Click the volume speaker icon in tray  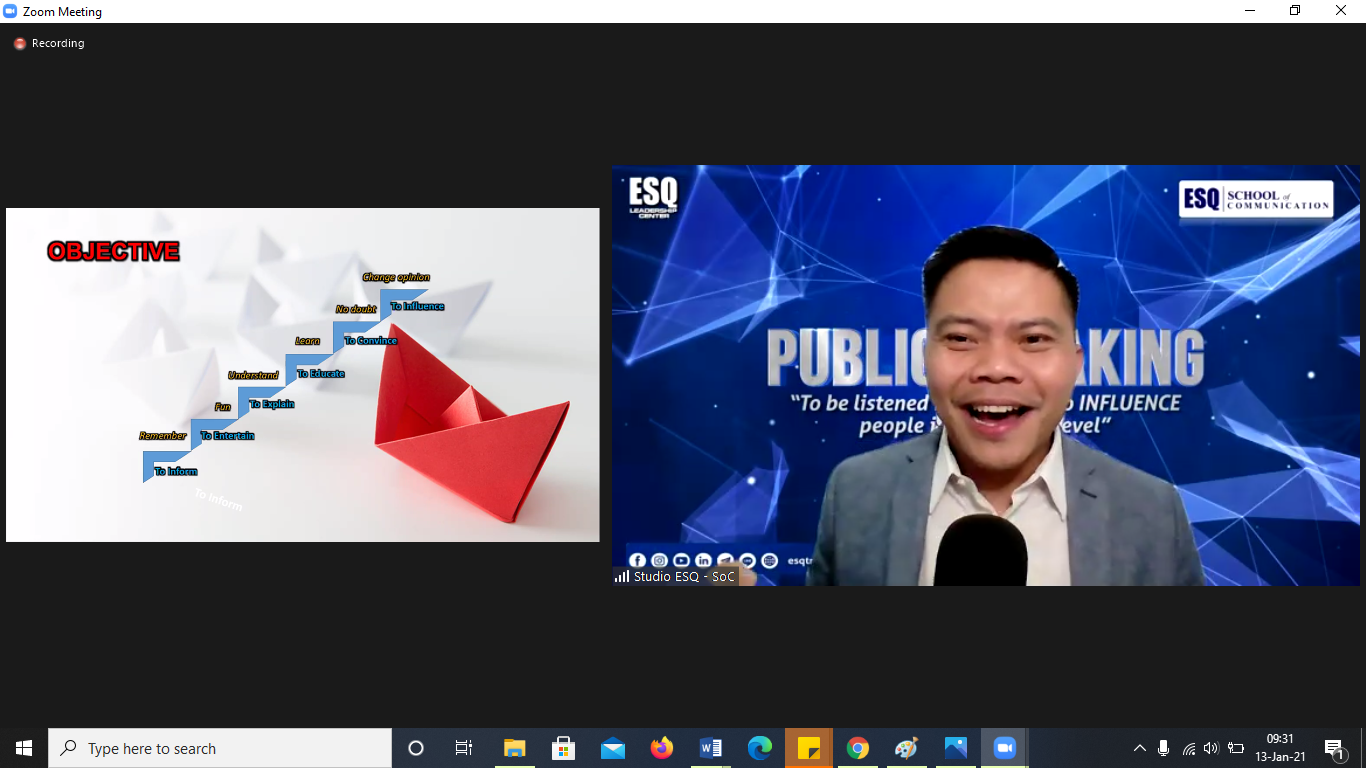click(1211, 748)
